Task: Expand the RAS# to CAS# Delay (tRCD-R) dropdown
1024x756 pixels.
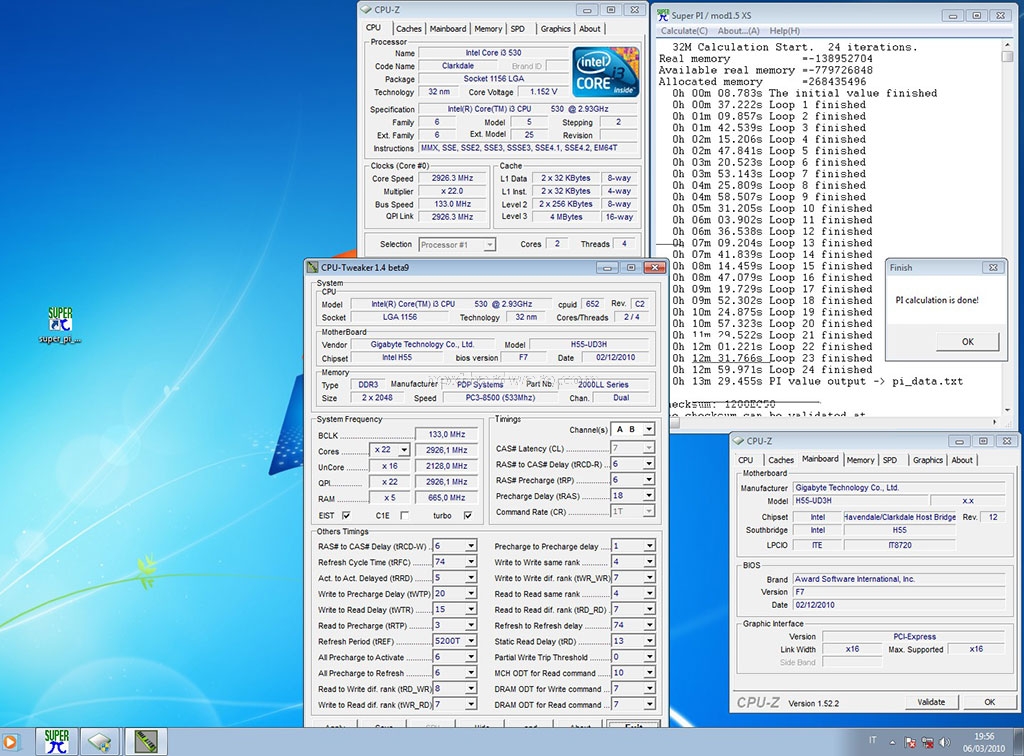Action: 648,464
